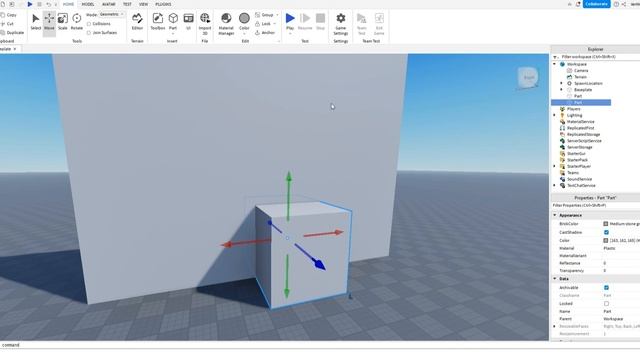Open the UI insert tool
The image size is (640, 360).
pos(188,22)
